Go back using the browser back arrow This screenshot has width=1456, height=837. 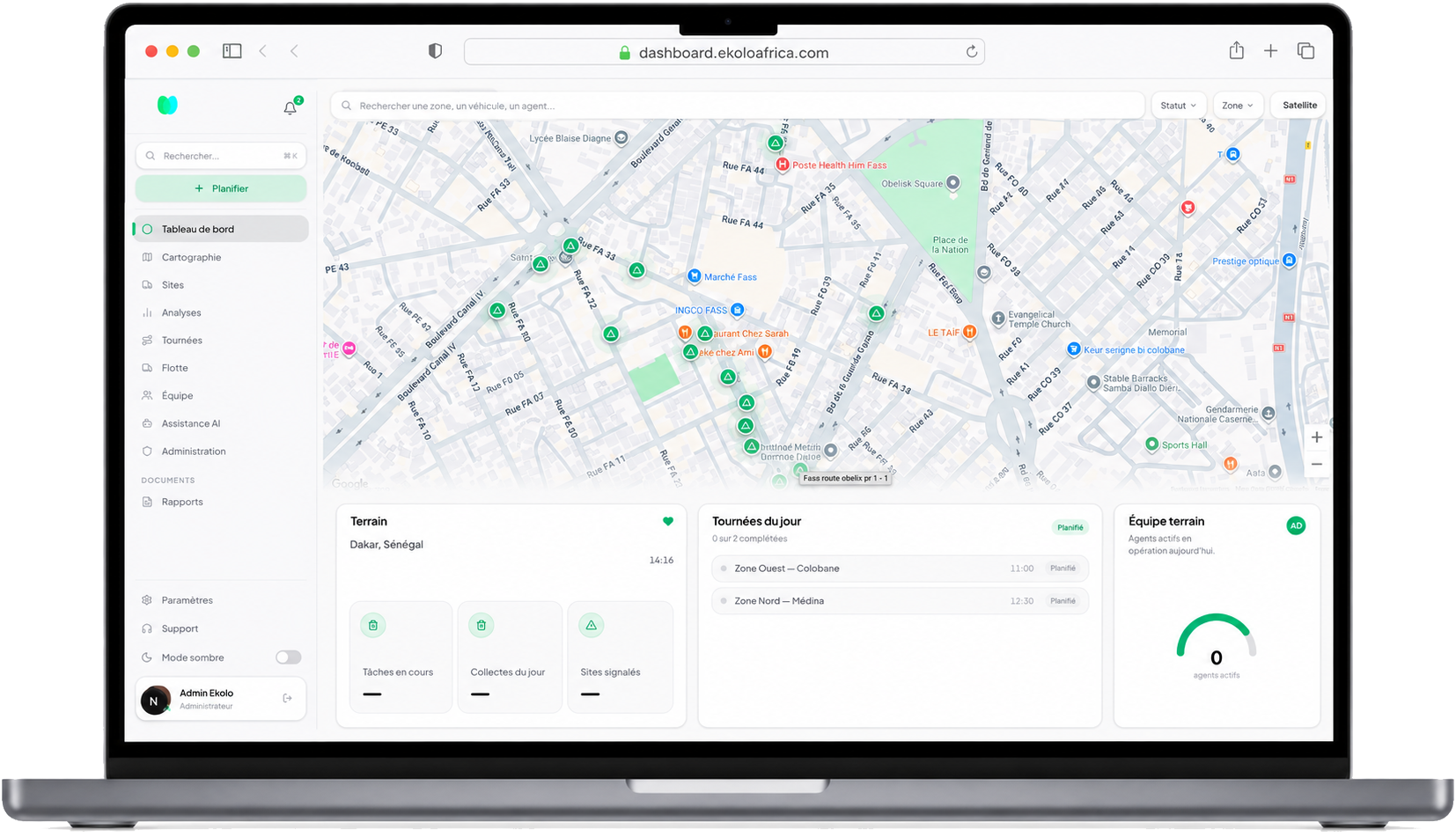[x=263, y=51]
